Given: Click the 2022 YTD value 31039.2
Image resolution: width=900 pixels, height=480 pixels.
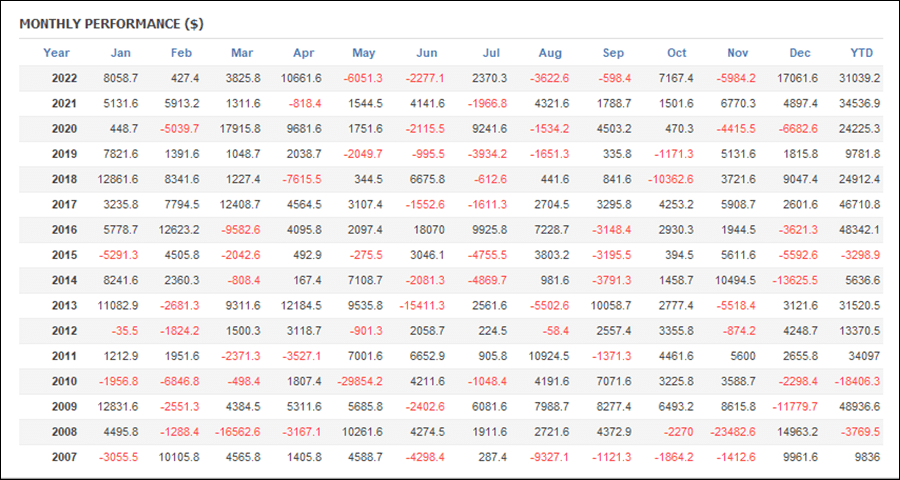Looking at the screenshot, I should click(x=858, y=79).
